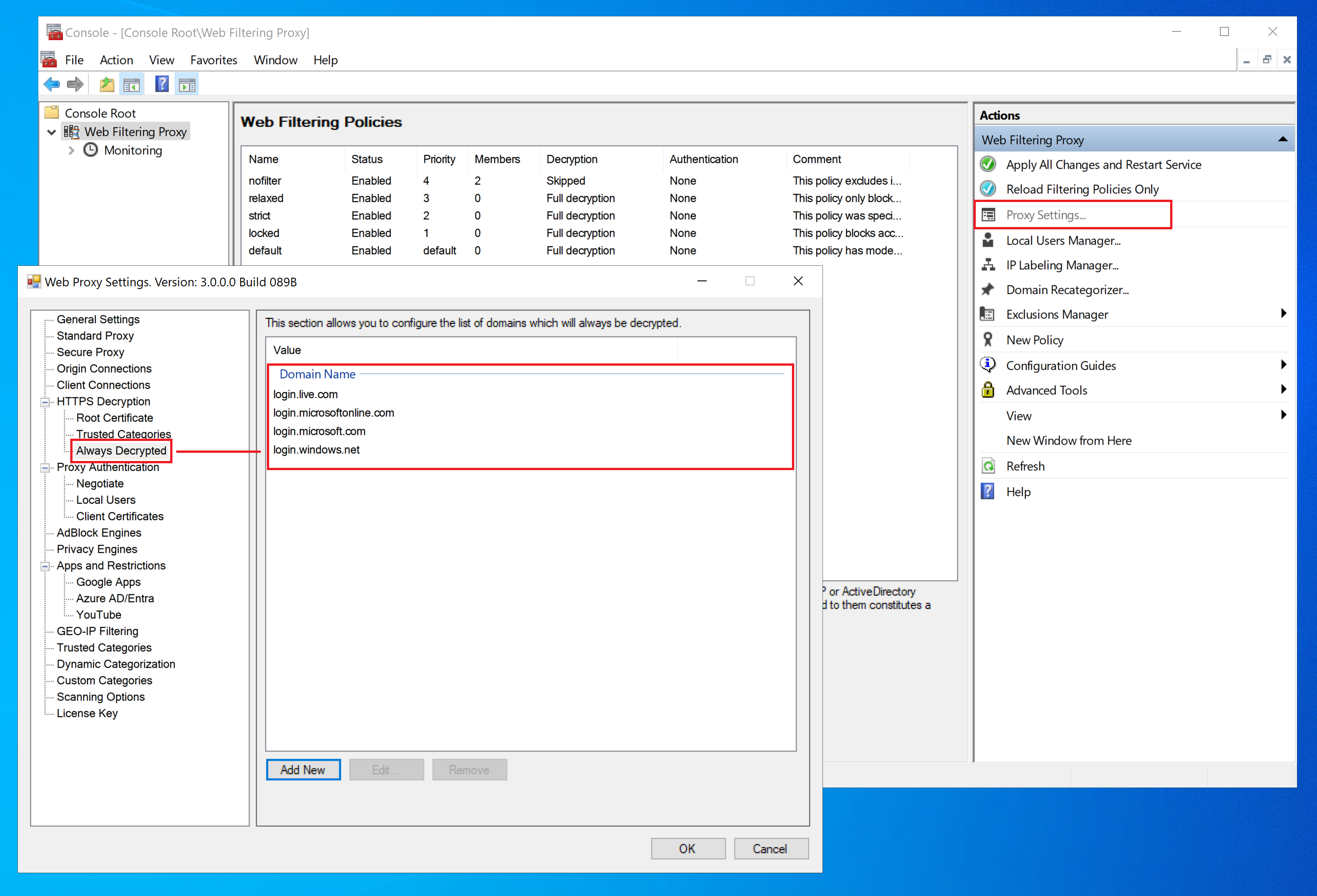Image resolution: width=1317 pixels, height=896 pixels.
Task: Click the Back arrow toolbar icon
Action: click(52, 85)
